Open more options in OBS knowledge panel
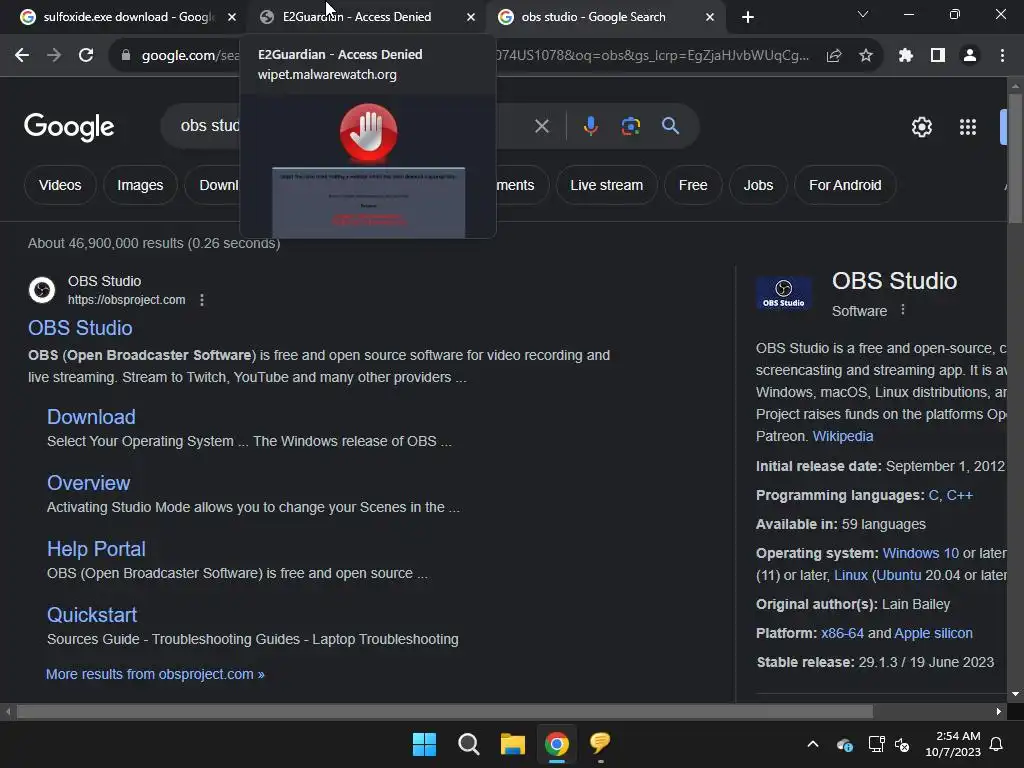 [x=903, y=310]
